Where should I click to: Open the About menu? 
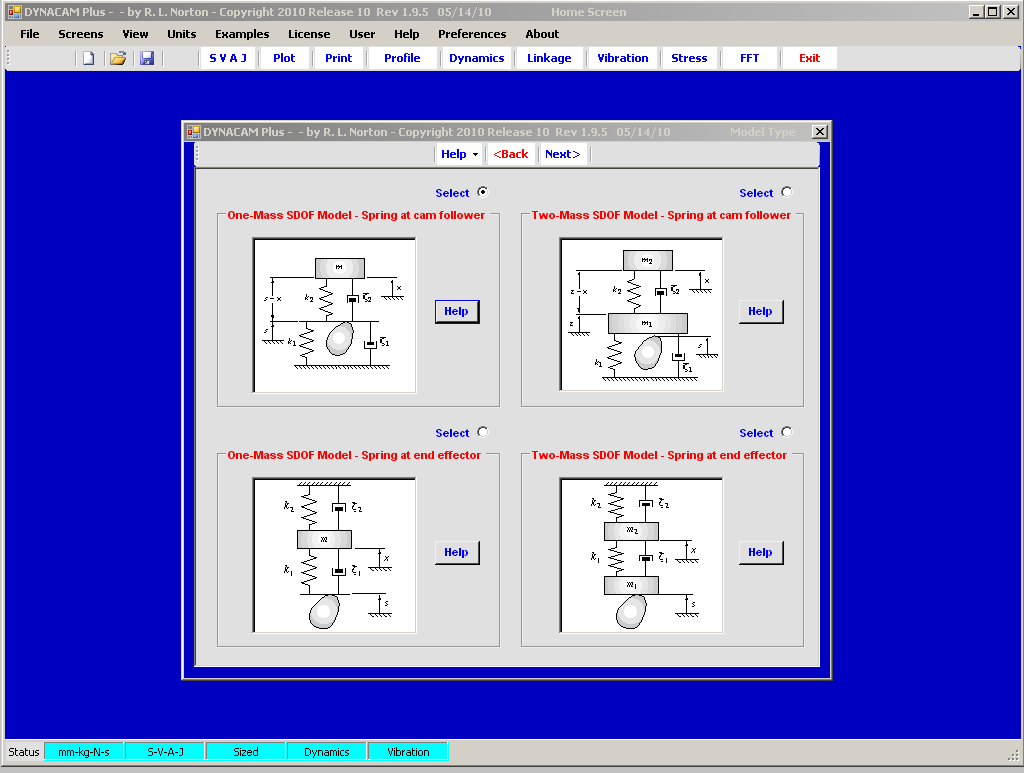(542, 34)
